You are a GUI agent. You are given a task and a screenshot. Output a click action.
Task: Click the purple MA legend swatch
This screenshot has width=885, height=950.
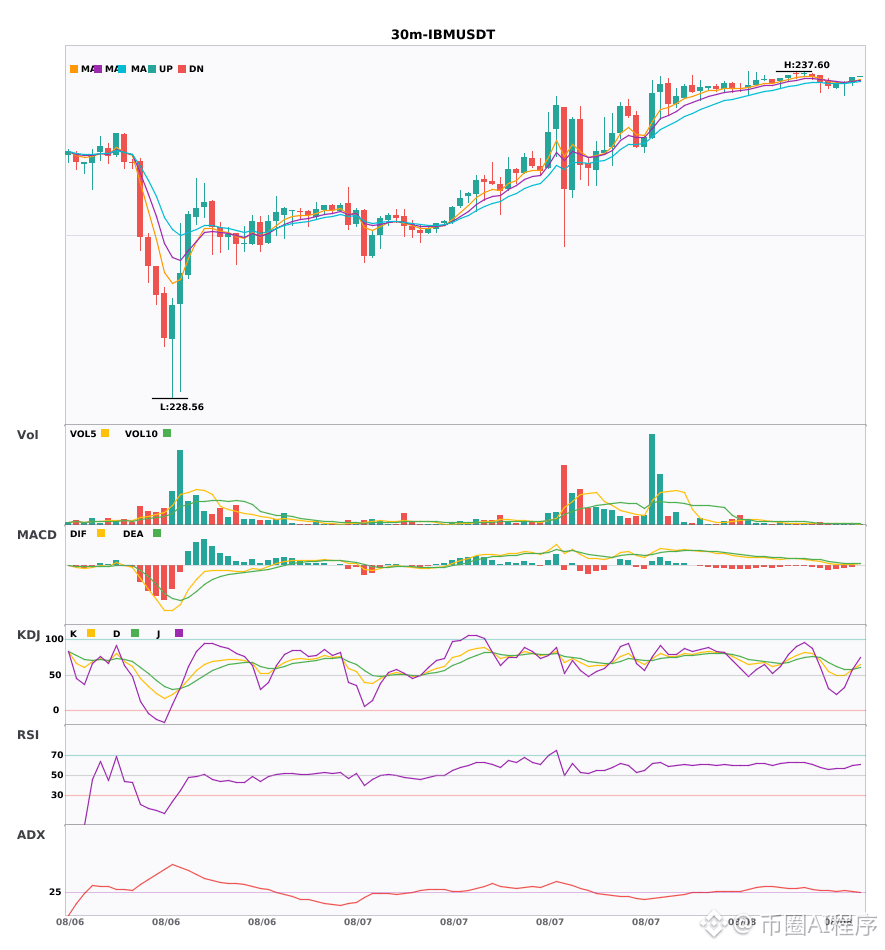pyautogui.click(x=98, y=69)
